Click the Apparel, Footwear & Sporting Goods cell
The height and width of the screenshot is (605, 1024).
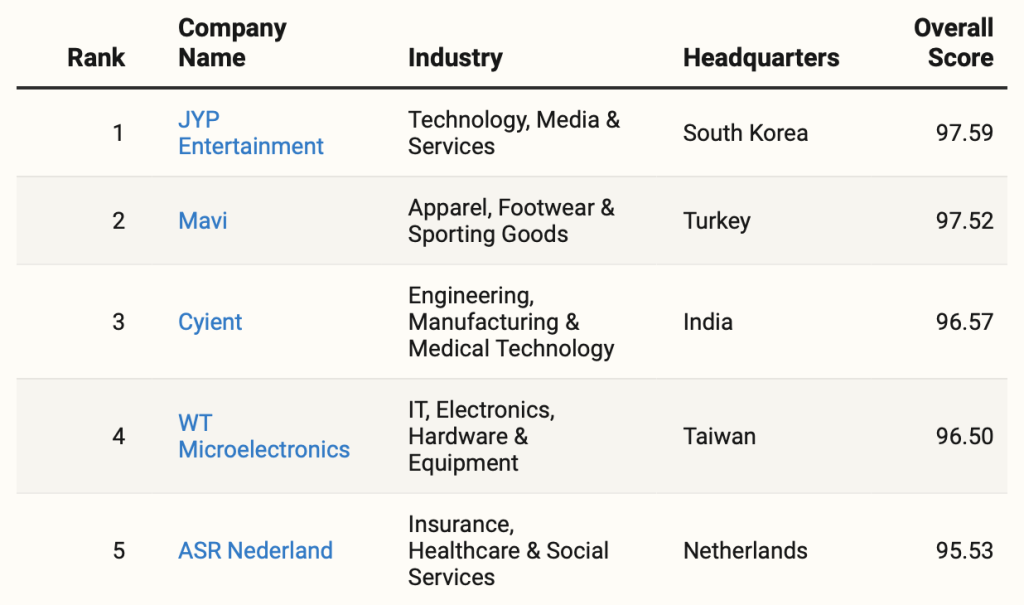click(x=511, y=221)
